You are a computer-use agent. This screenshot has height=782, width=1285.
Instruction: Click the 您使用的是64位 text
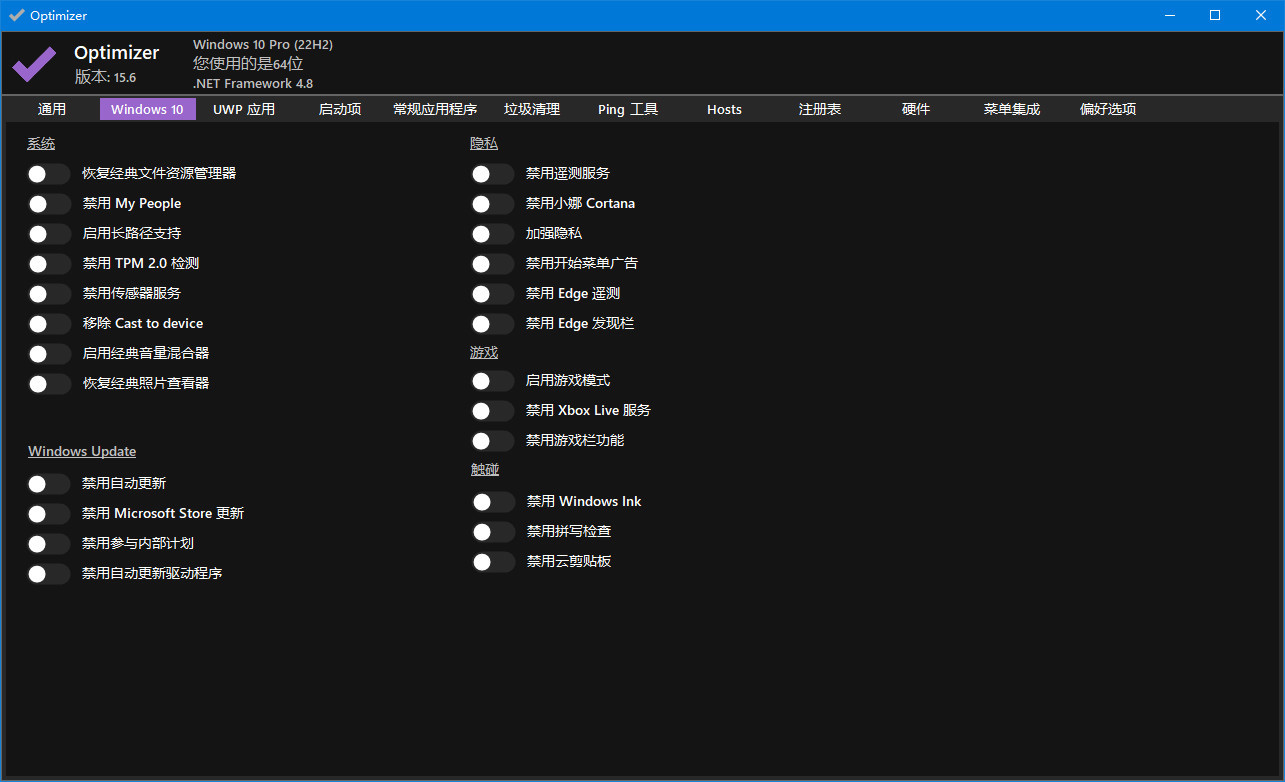[248, 64]
